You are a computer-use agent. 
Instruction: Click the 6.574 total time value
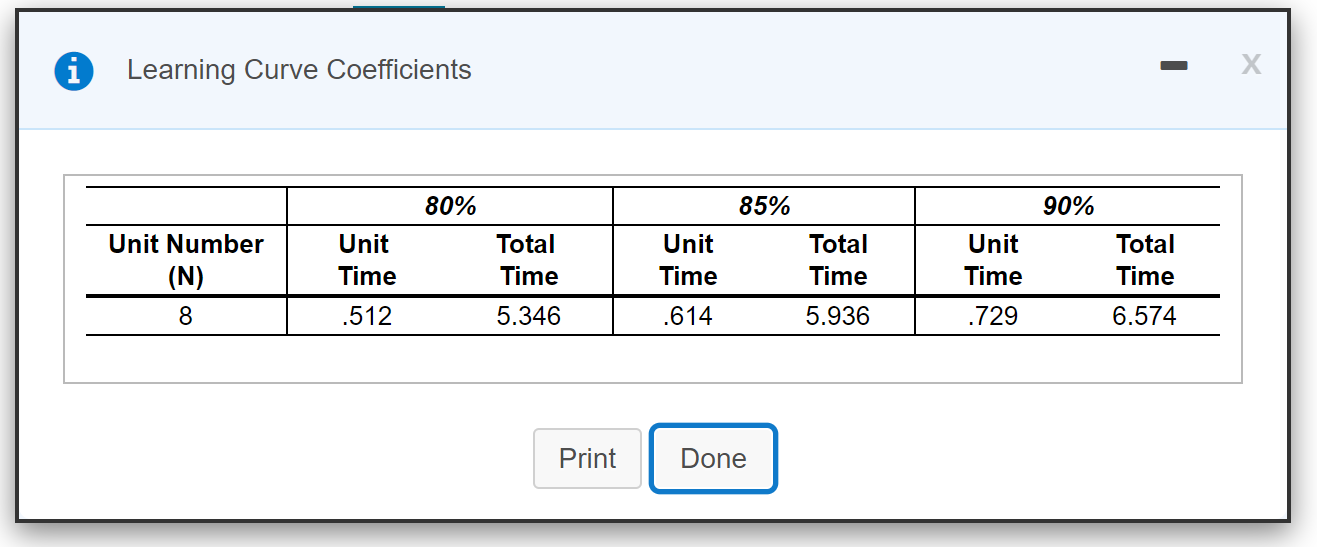(x=1144, y=317)
